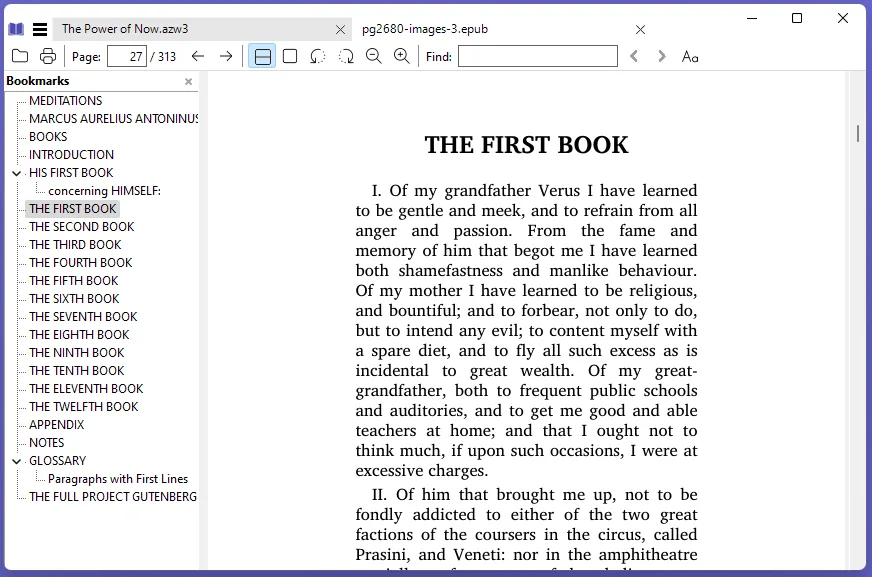Viewport: 872px width, 577px height.
Task: Jump to THE SECOND BOOK
Action: (82, 227)
